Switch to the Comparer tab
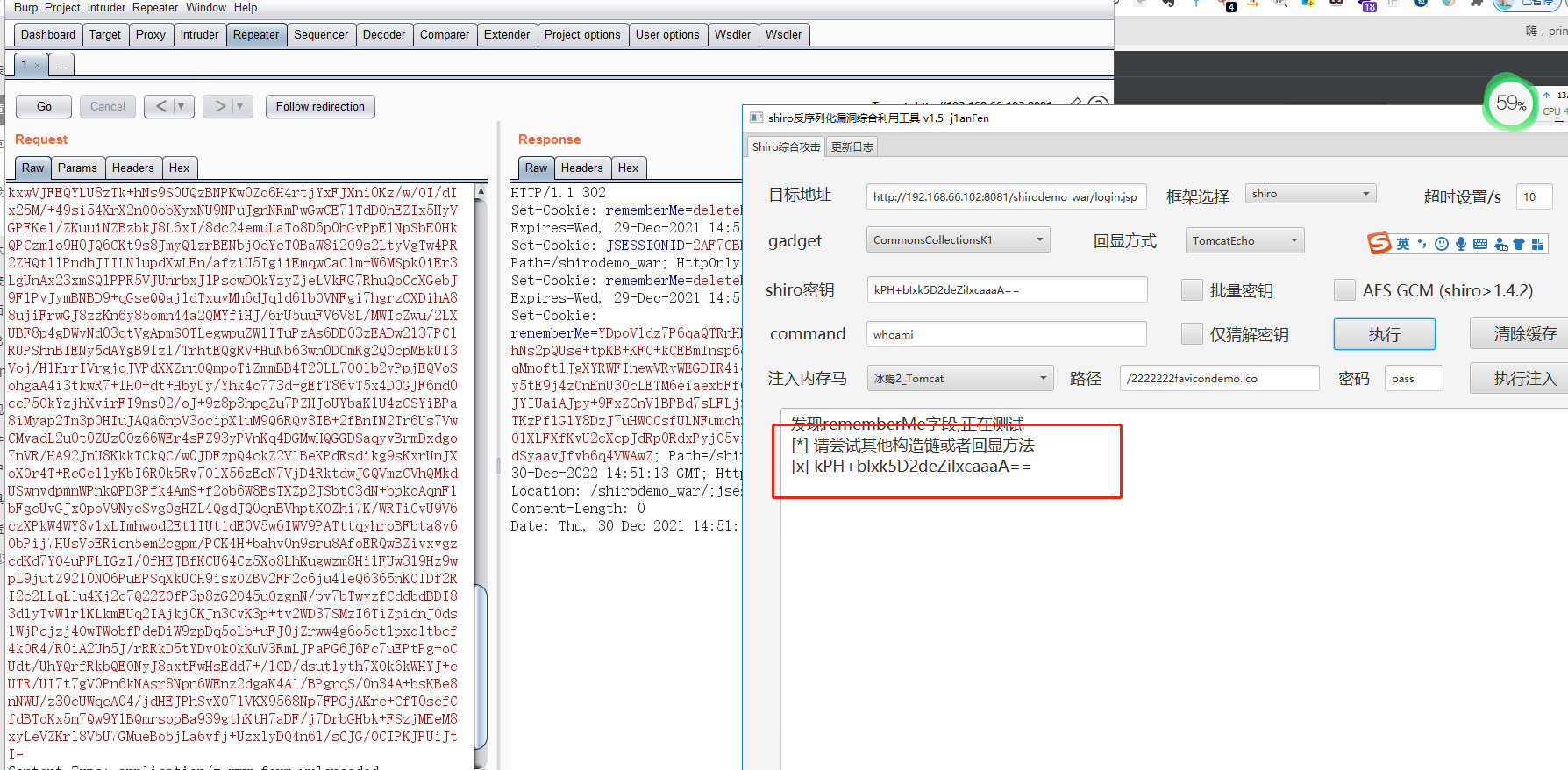This screenshot has height=770, width=1568. pyautogui.click(x=445, y=34)
